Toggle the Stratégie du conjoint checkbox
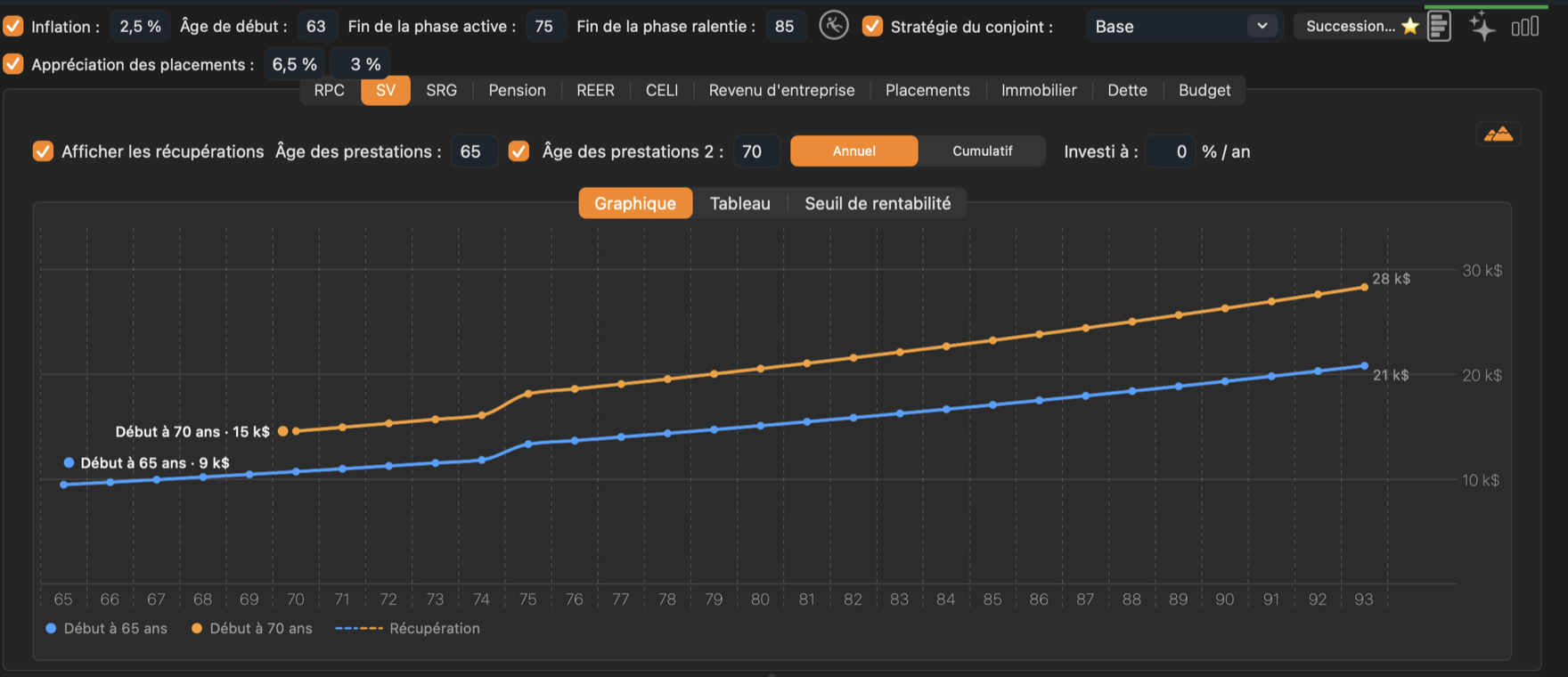The width and height of the screenshot is (1568, 677). point(873,26)
